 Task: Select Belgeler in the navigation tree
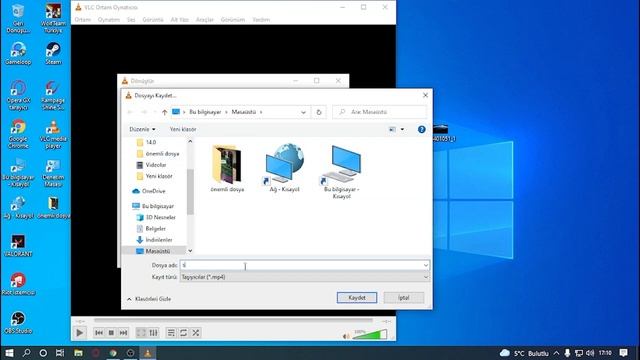(x=157, y=229)
